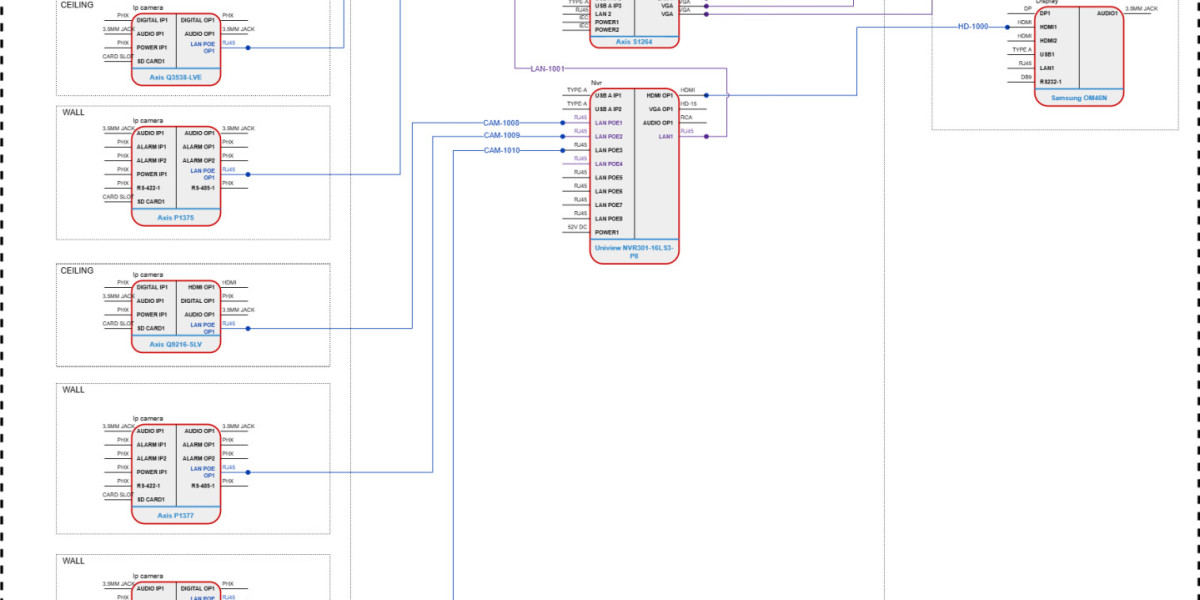Select the Axis Q3538-LVE camera label

176,76
